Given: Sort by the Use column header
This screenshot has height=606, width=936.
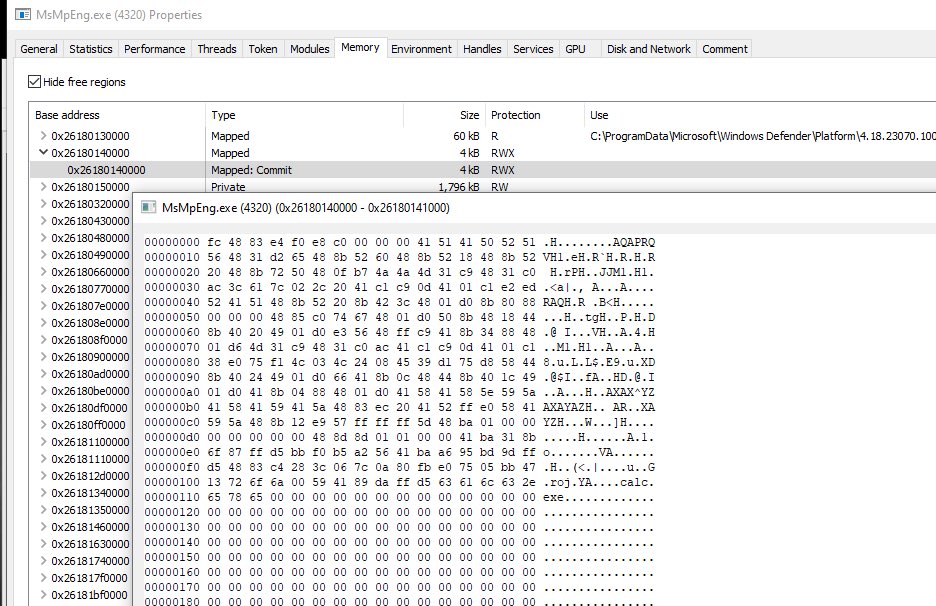Looking at the screenshot, I should 760,115.
